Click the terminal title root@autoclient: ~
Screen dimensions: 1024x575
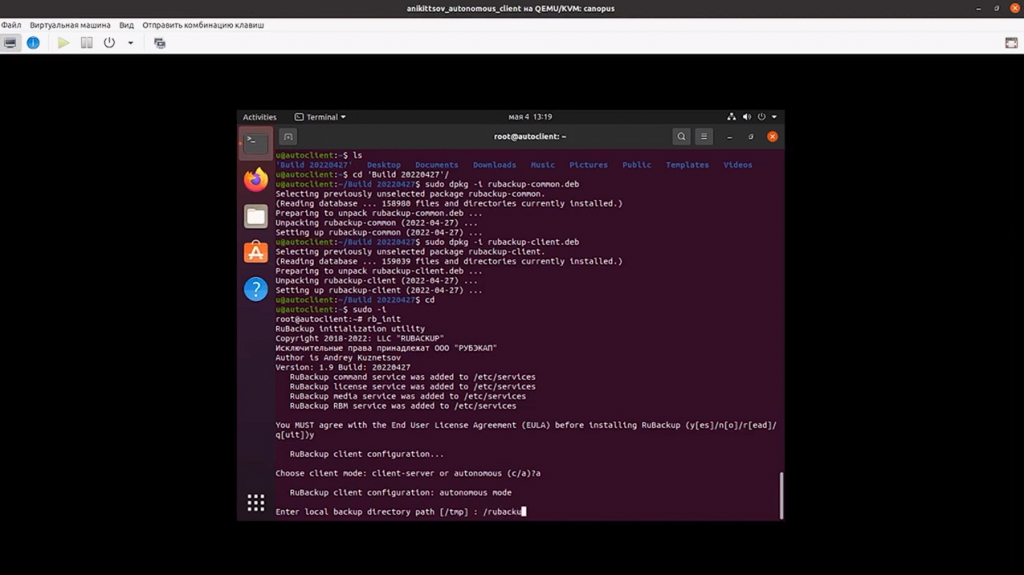pos(530,137)
